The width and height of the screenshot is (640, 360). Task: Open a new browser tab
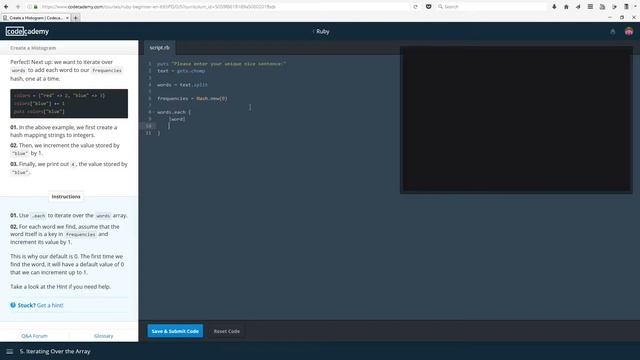coord(76,18)
